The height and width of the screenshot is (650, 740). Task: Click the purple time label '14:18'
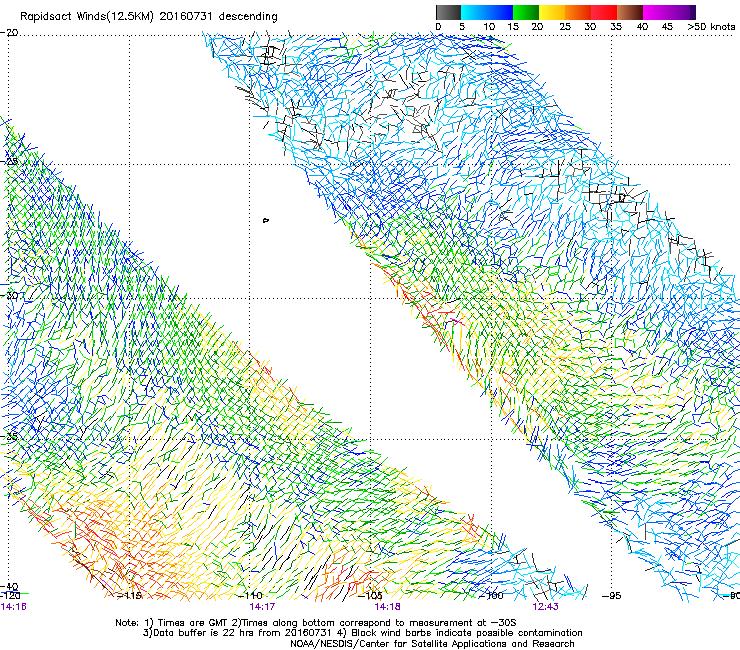[x=387, y=607]
